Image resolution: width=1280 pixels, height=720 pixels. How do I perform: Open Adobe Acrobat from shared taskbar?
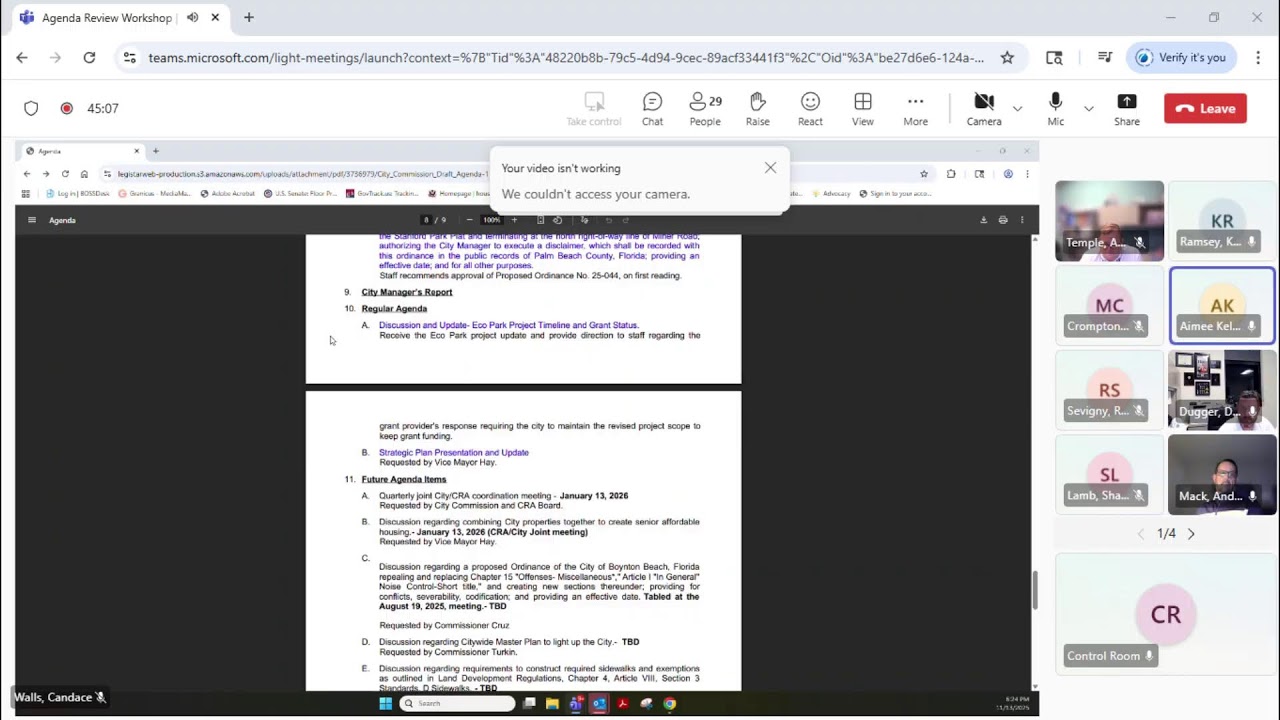pyautogui.click(x=622, y=703)
